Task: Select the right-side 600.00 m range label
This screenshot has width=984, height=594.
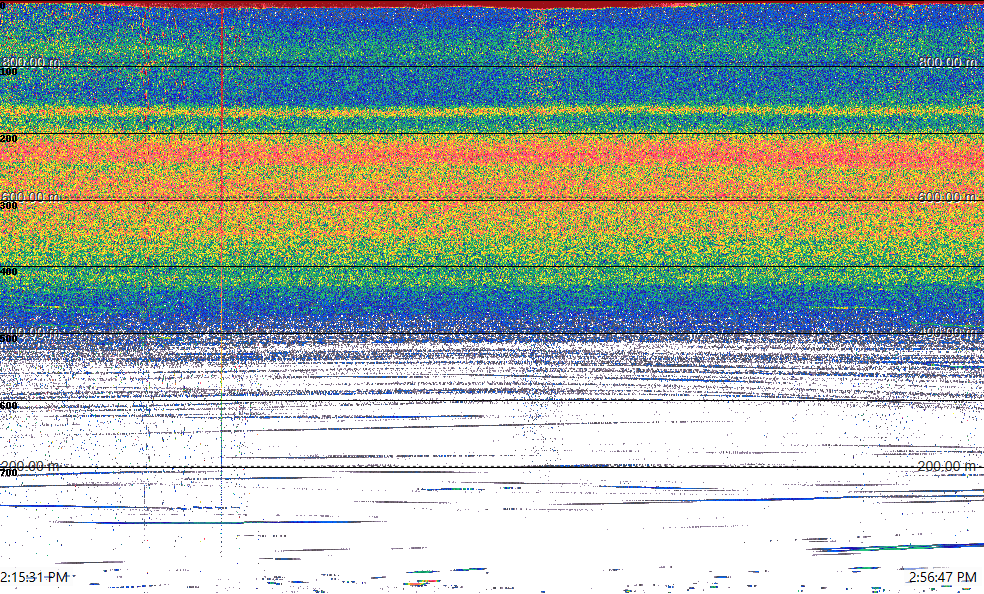Action: (x=948, y=197)
